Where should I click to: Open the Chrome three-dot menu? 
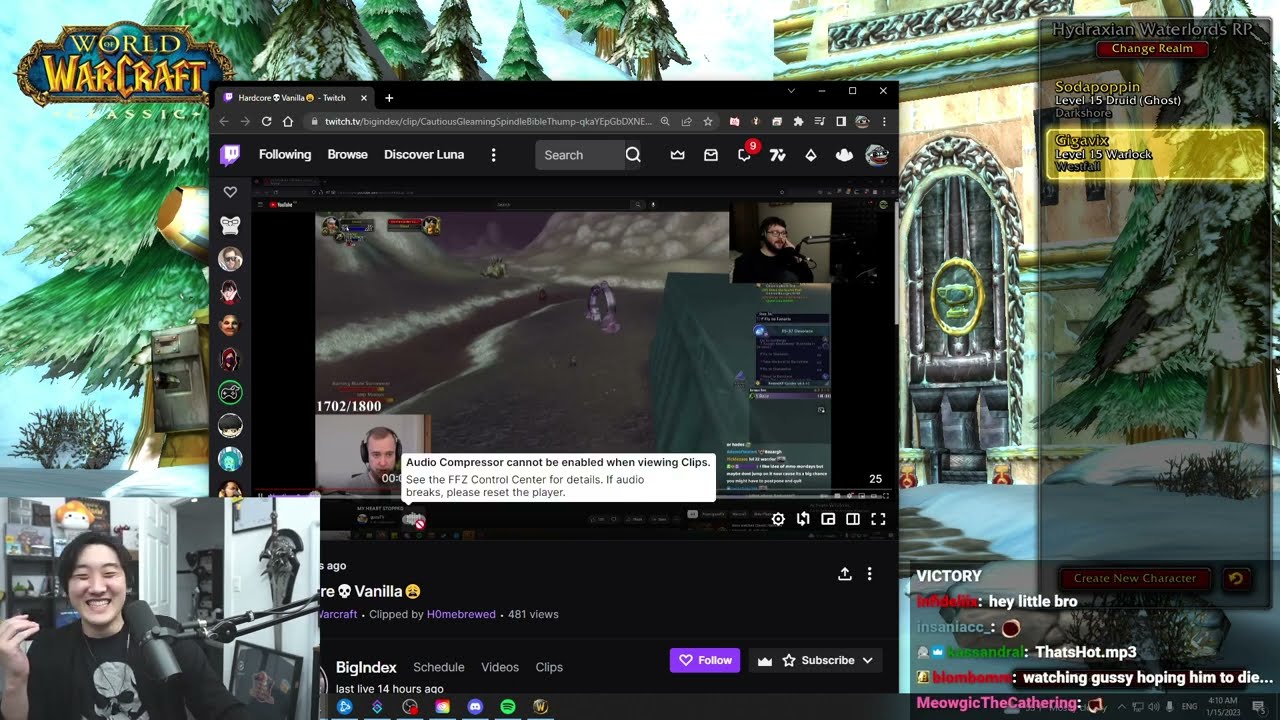[x=883, y=121]
